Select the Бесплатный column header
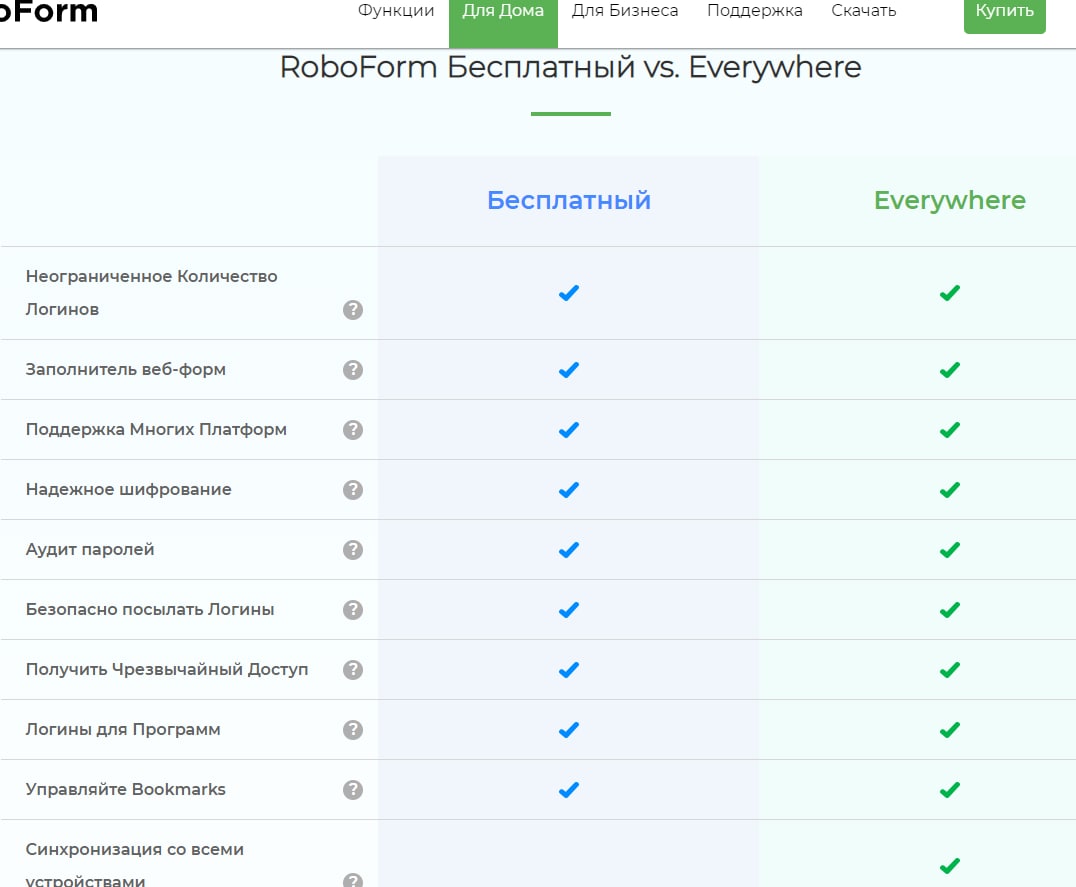 pos(569,200)
